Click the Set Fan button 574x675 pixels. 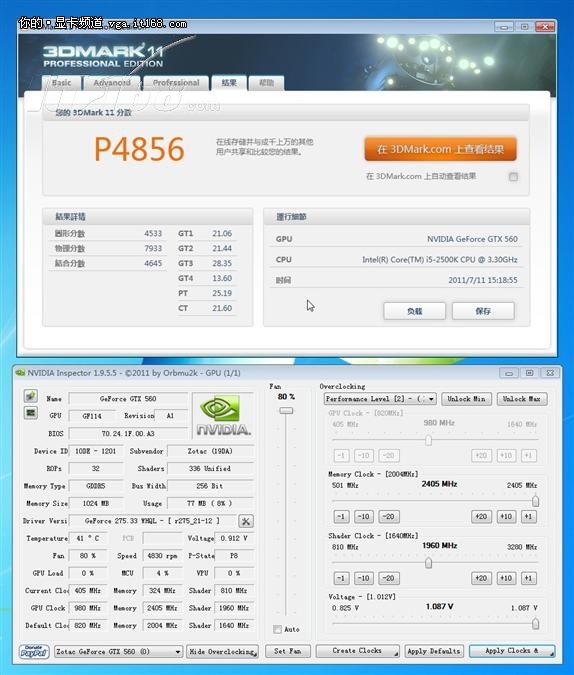tap(288, 651)
